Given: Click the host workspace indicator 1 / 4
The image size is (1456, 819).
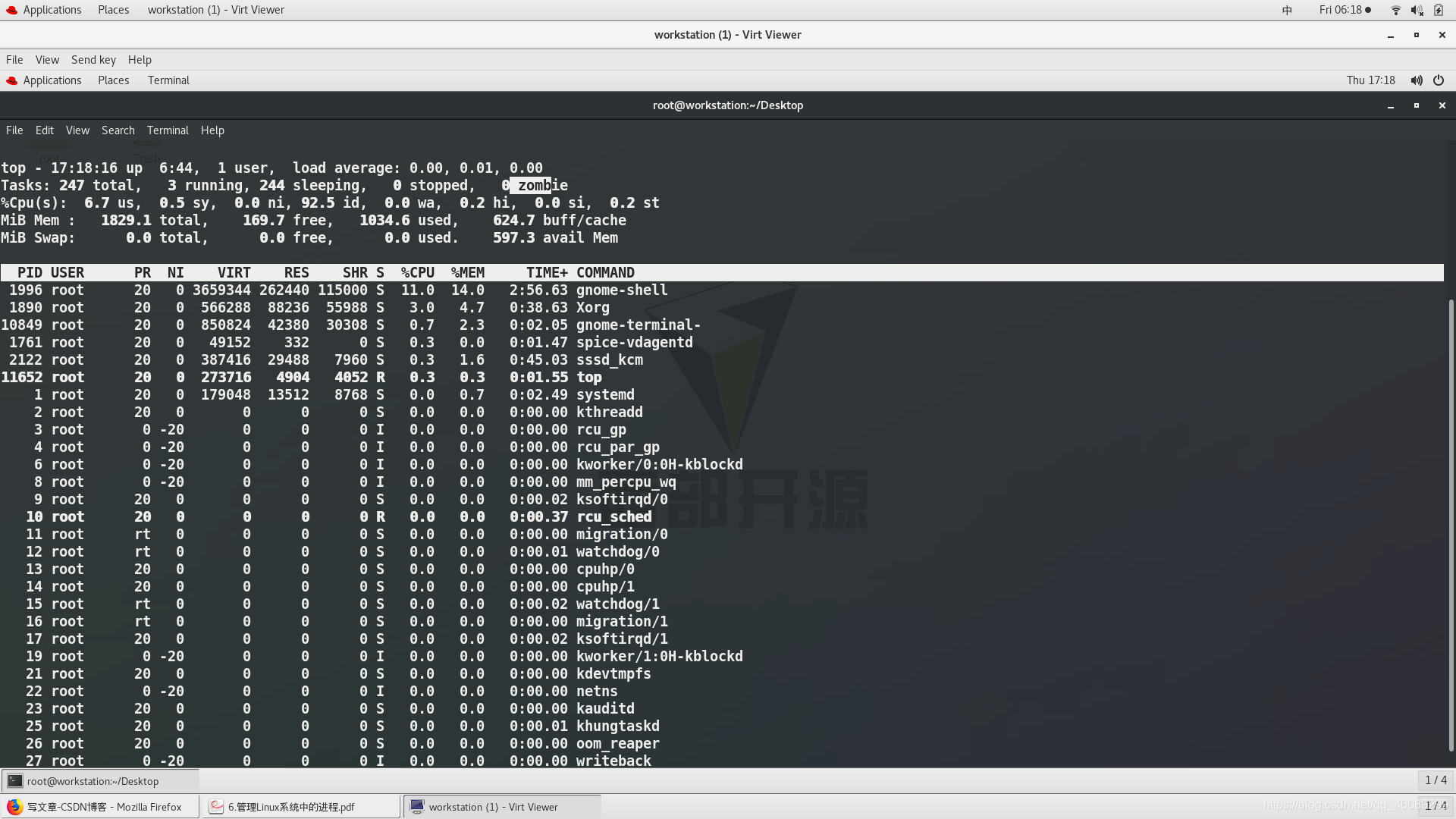Looking at the screenshot, I should pos(1436,805).
